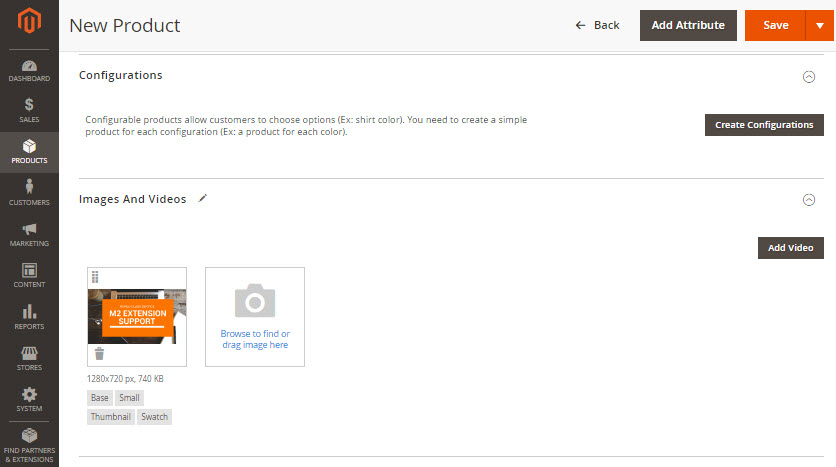
Task: Click Browse to find or drag image area
Action: point(255,317)
